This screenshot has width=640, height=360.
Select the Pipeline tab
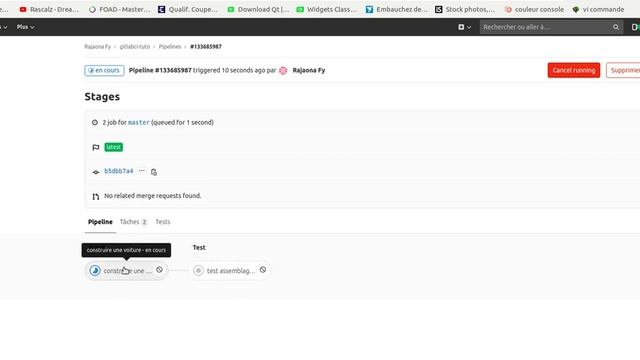tap(100, 222)
